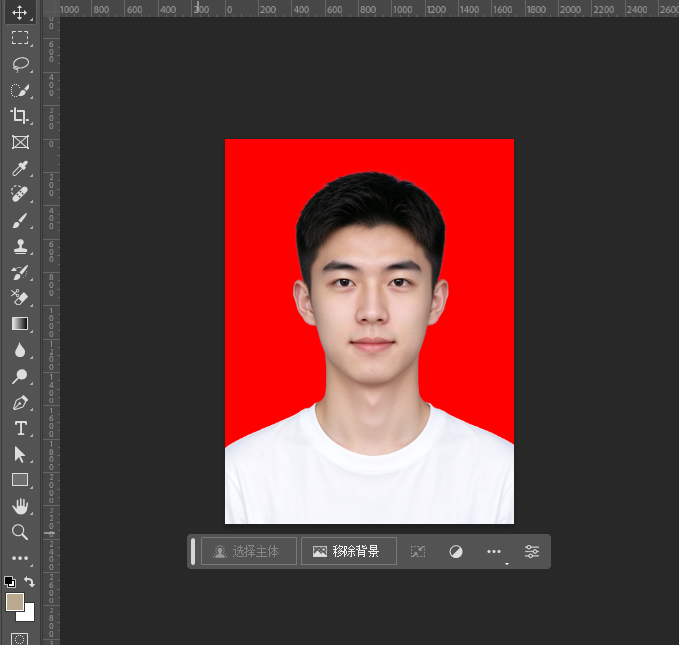Open the properties sliders icon in taskbar
Image resolution: width=679 pixels, height=645 pixels.
click(x=532, y=551)
